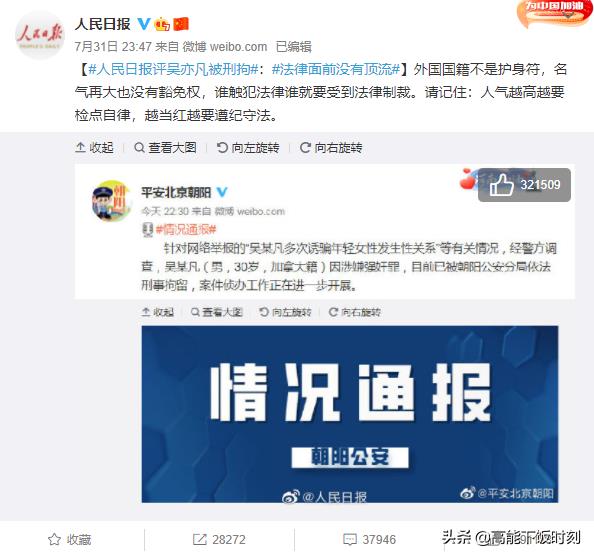Screen dimensions: 594x558
Task: Open hashtag #人民日报评吴亦凡被刑拘#
Action: [173, 69]
